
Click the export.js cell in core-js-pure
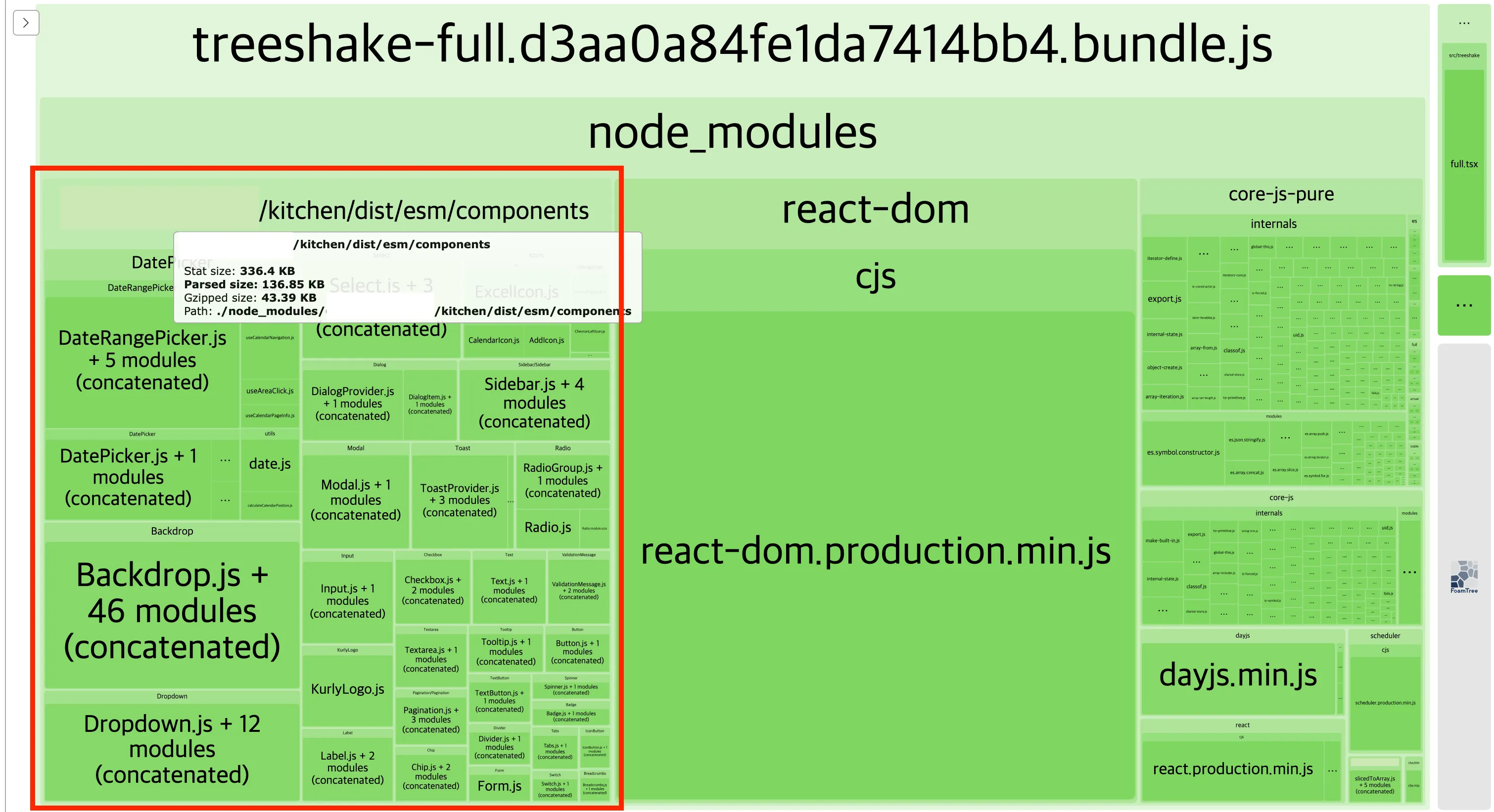tap(1165, 299)
